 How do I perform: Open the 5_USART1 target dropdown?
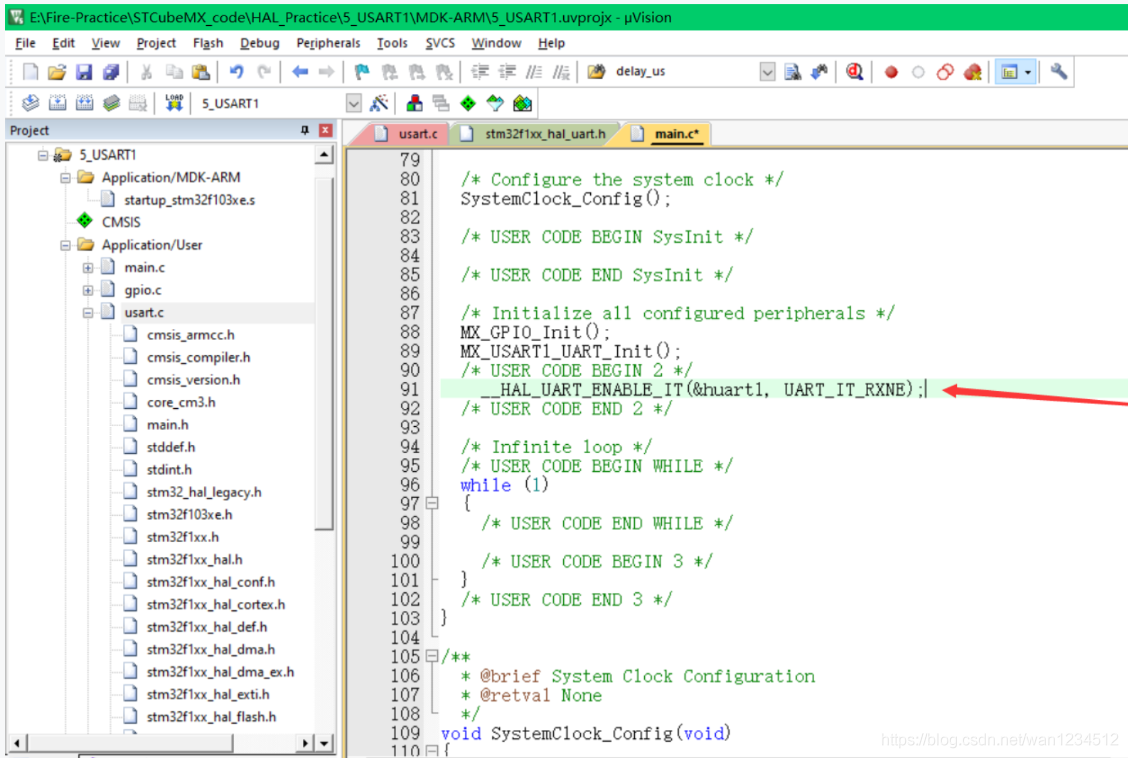pyautogui.click(x=353, y=103)
